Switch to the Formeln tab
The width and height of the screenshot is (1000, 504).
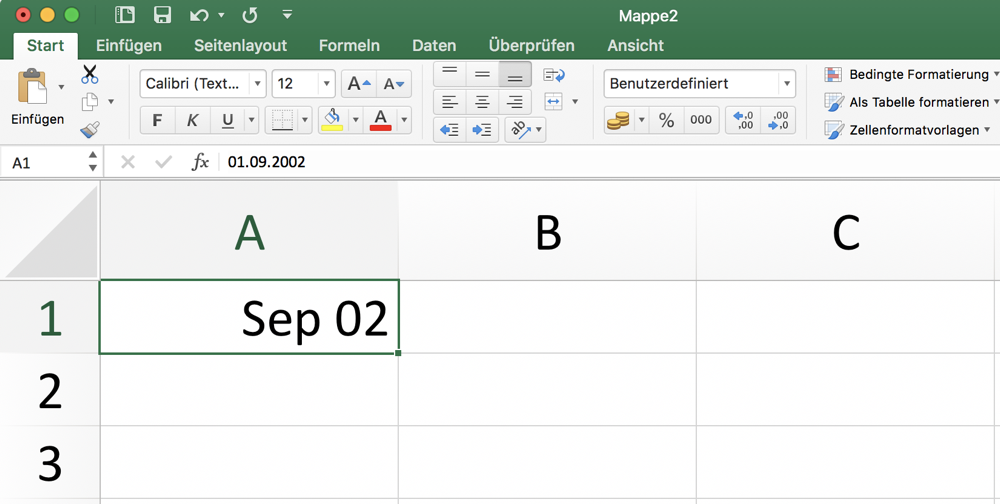[349, 45]
